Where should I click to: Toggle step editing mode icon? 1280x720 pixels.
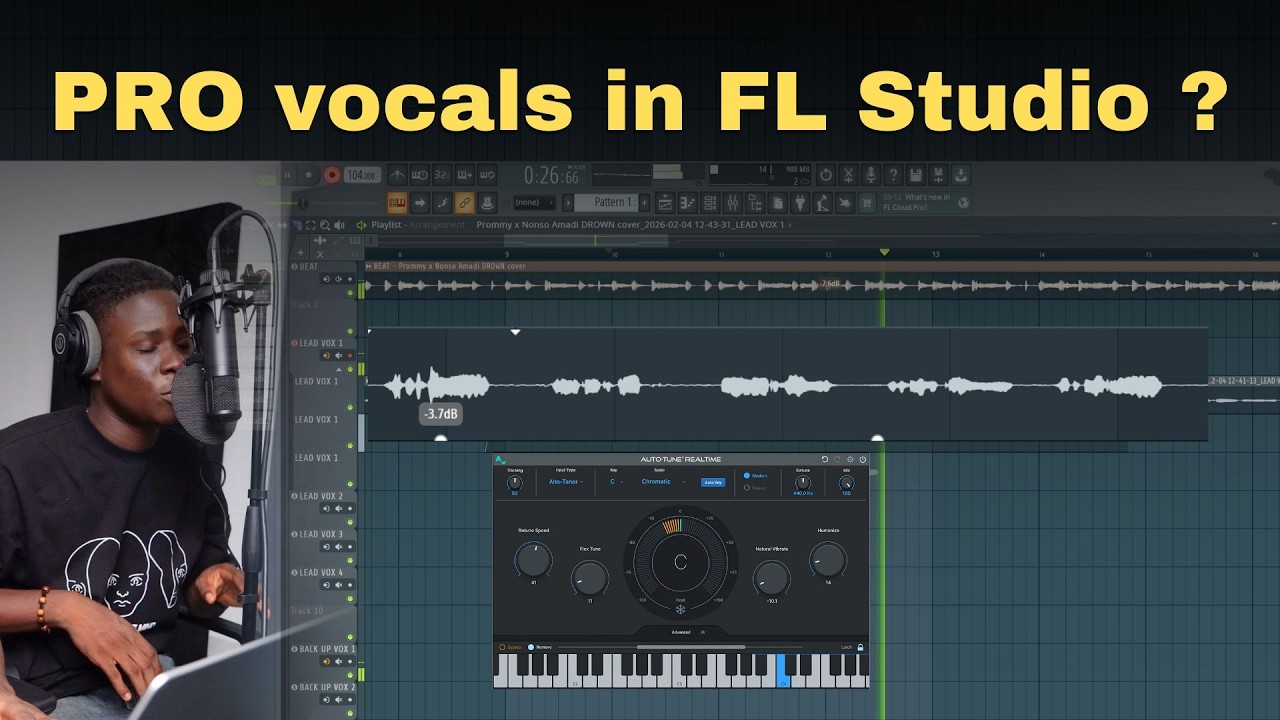pos(442,202)
